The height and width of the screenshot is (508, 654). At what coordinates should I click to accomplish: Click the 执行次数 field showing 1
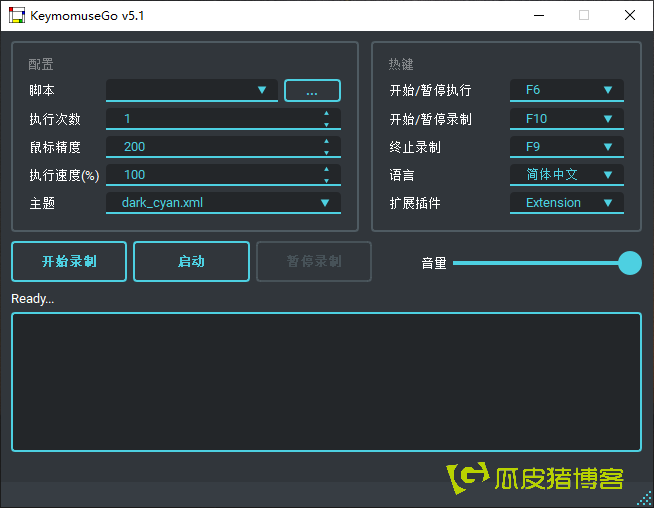(223, 119)
